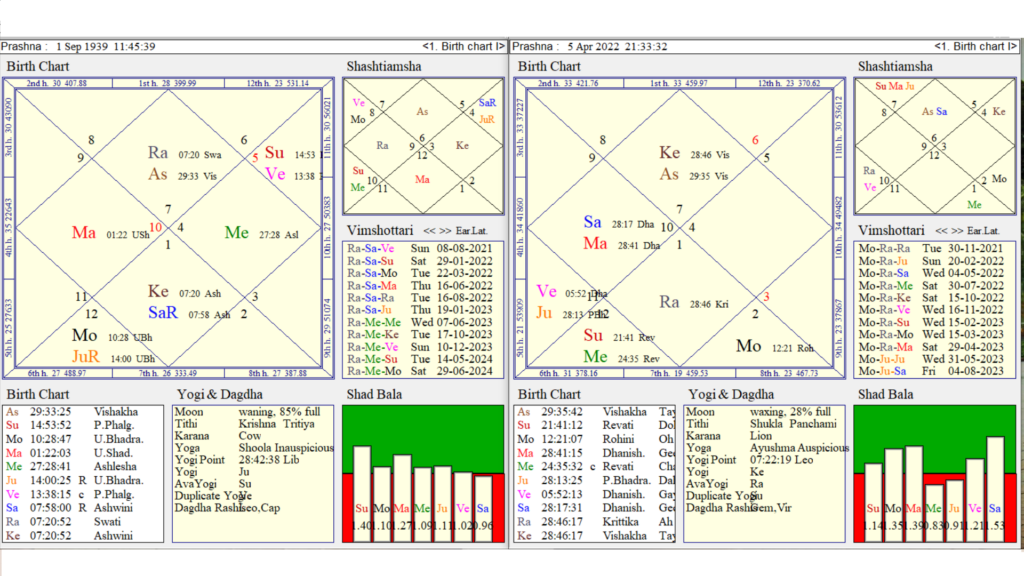Click 'Ma 01:22 USh' in the 1939 birth chart
1024x576 pixels.
[x=110, y=232]
